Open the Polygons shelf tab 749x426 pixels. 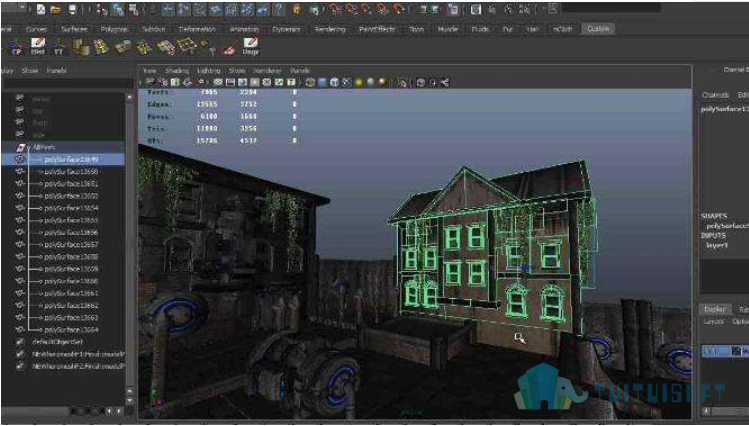(115, 29)
